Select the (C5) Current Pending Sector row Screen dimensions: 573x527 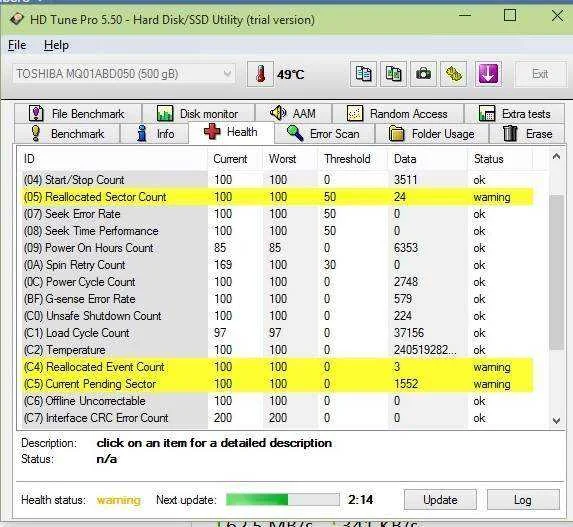(x=277, y=384)
